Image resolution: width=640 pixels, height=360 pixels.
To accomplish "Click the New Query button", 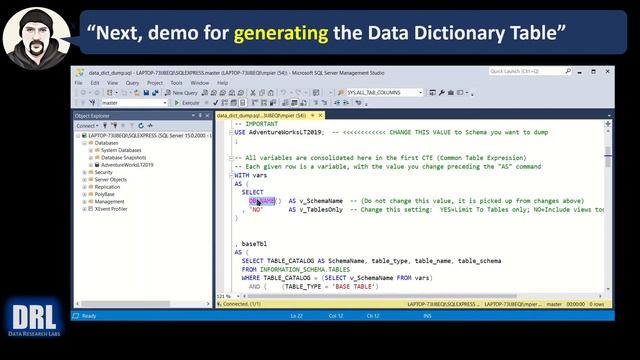I will coord(181,93).
